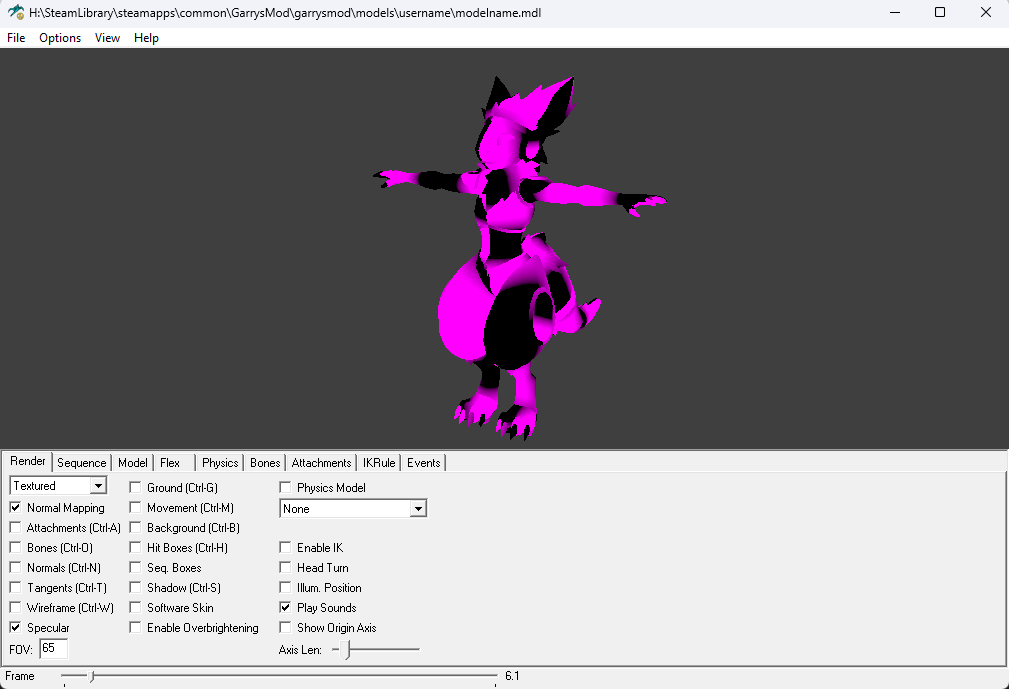The width and height of the screenshot is (1009, 689).
Task: Switch to the Attachments tab
Action: click(x=321, y=463)
